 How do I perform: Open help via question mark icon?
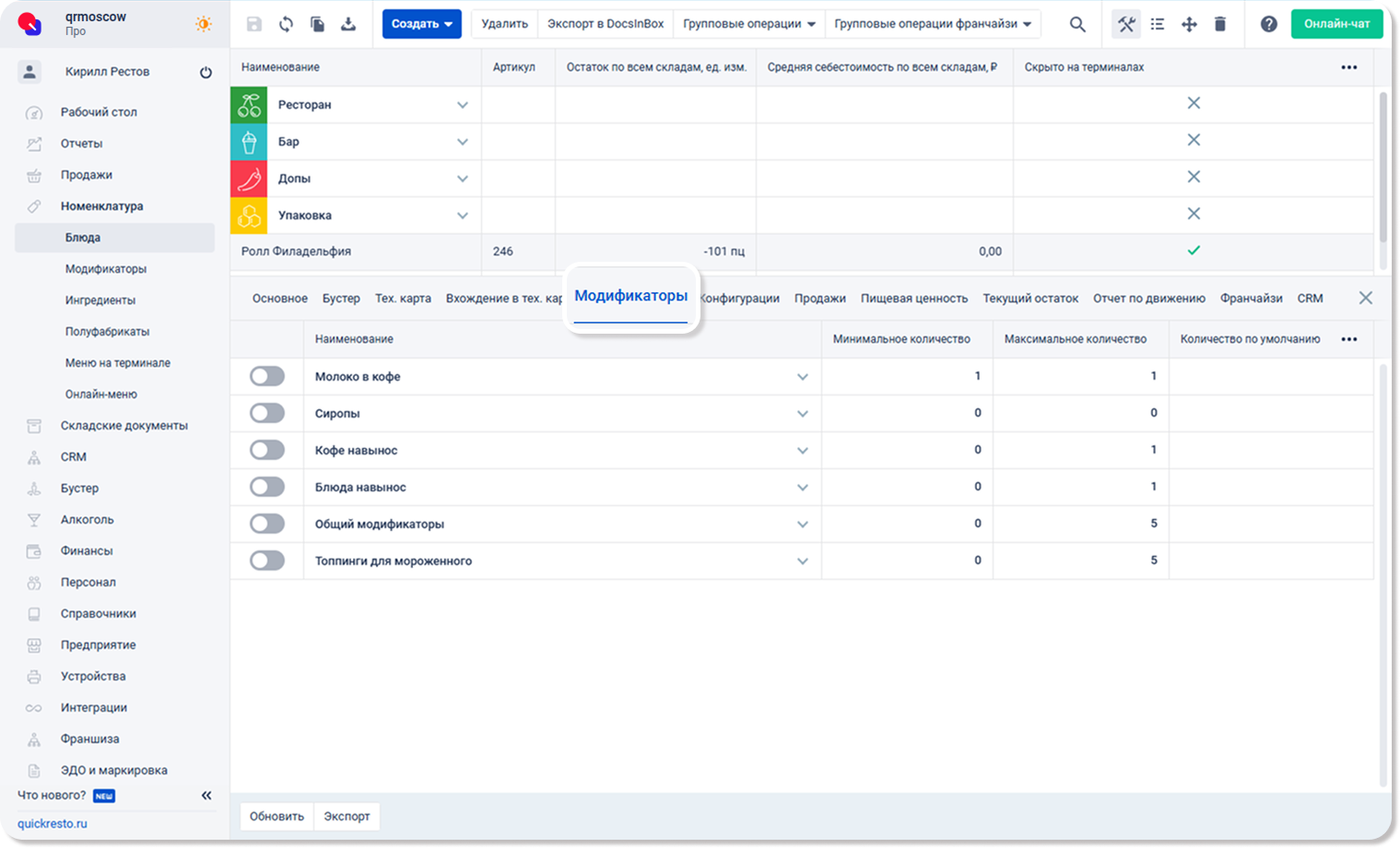click(1269, 24)
